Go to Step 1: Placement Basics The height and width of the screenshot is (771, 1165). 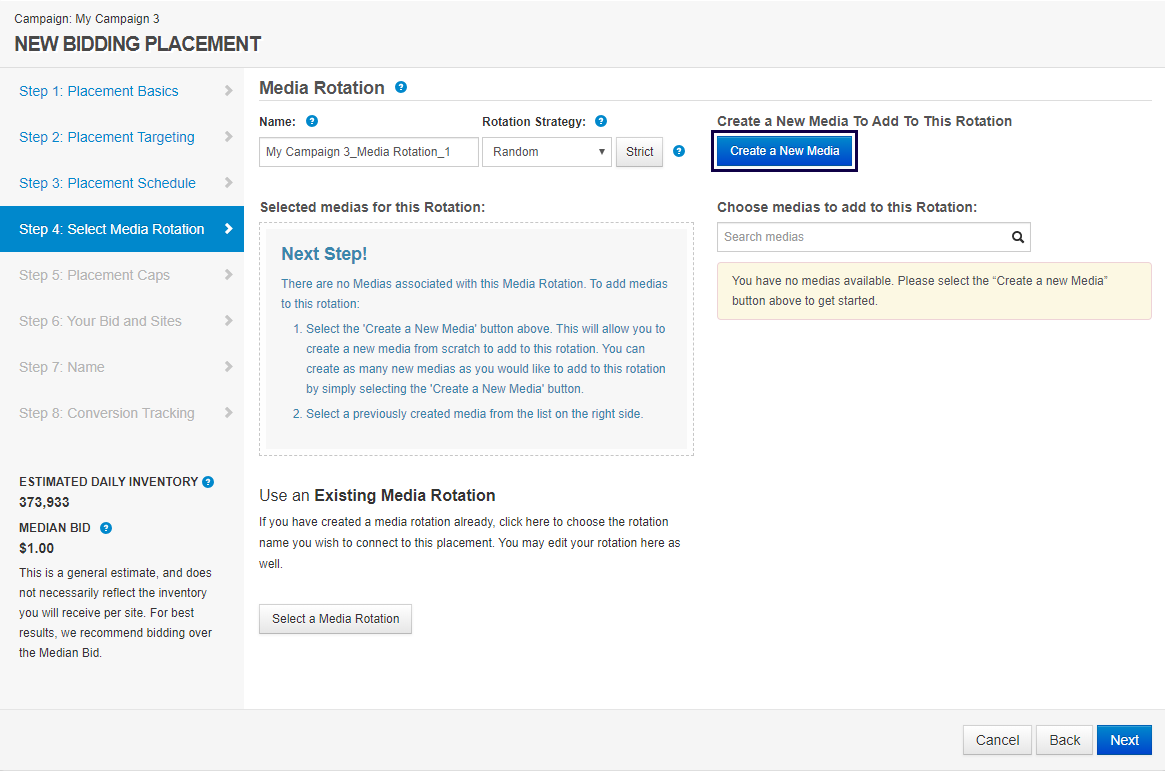pyautogui.click(x=99, y=91)
